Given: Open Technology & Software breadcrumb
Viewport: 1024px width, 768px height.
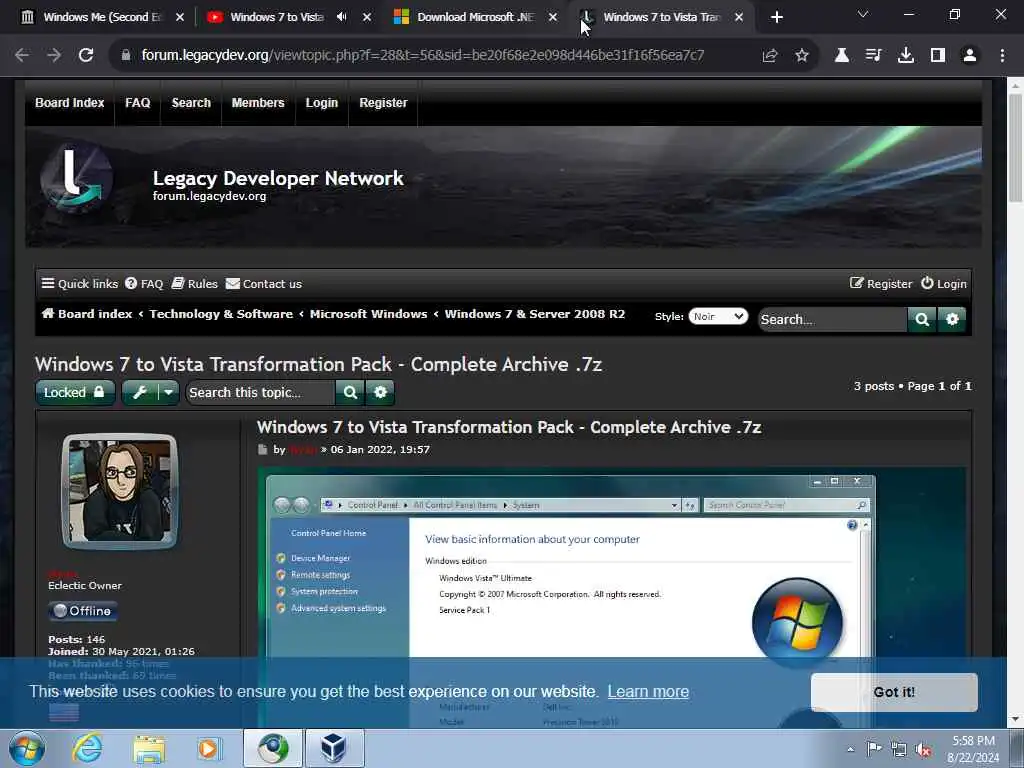Looking at the screenshot, I should pos(221,314).
